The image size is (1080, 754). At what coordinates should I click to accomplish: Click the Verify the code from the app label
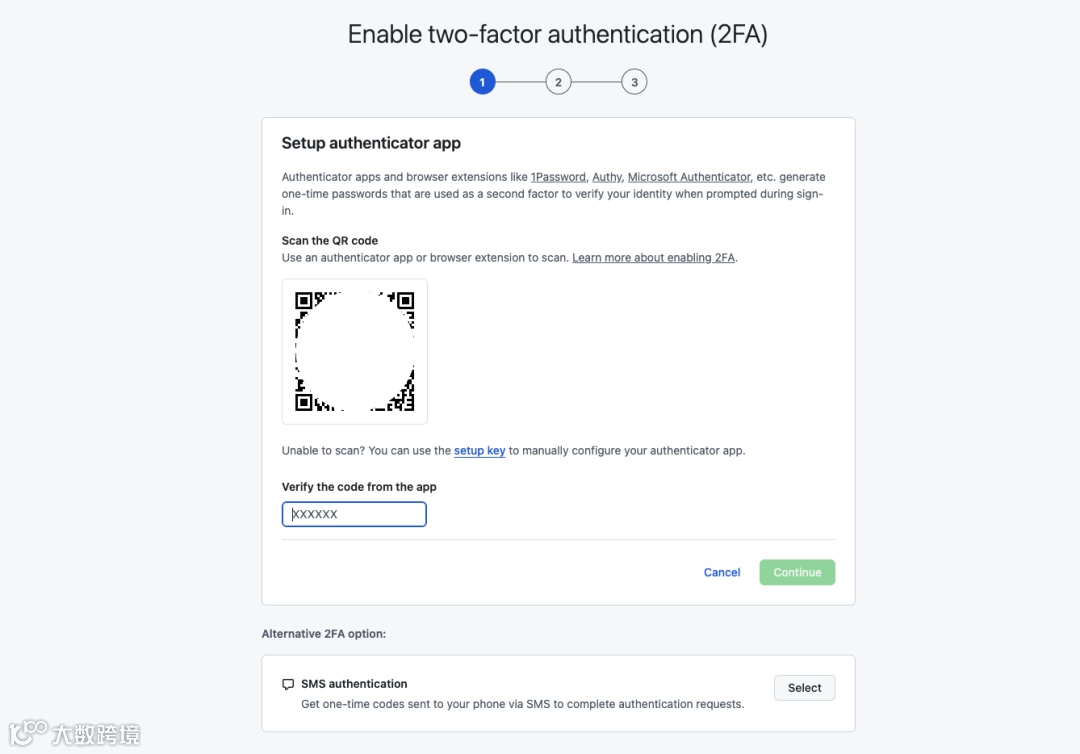(x=359, y=487)
